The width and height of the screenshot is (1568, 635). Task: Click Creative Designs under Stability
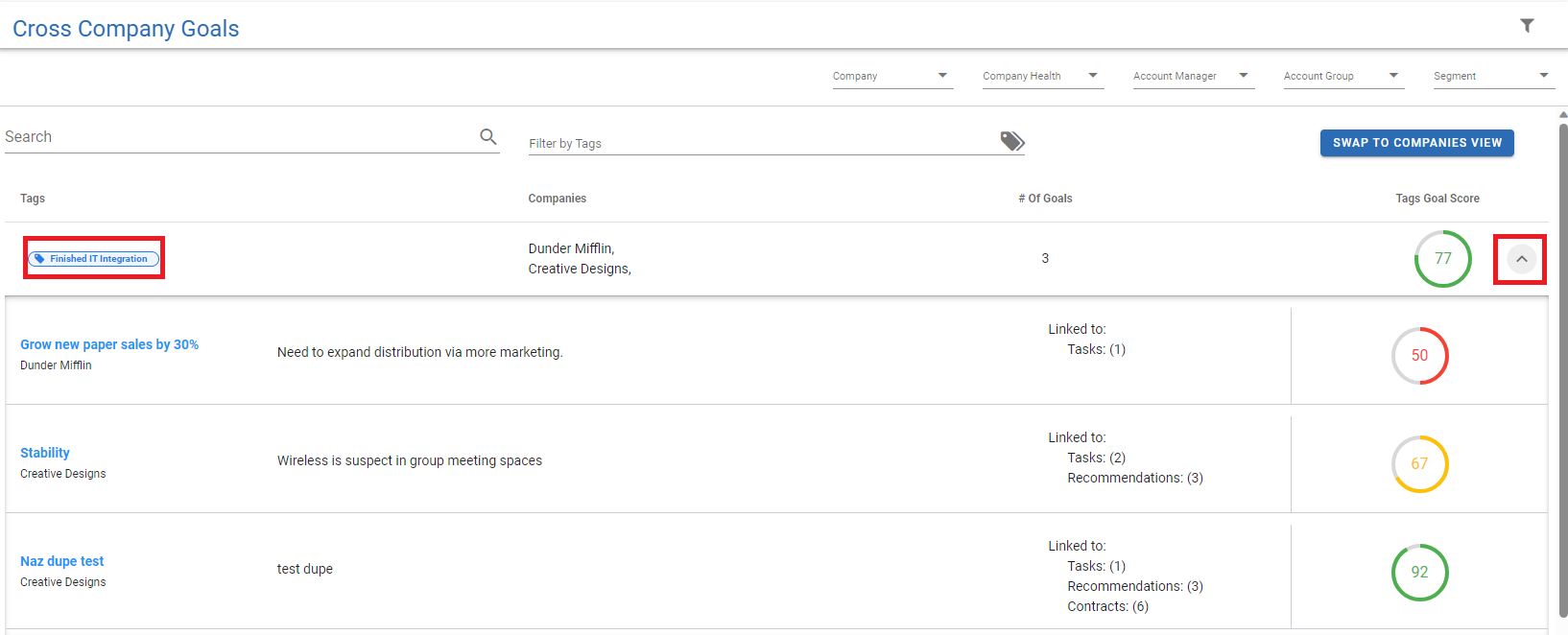click(x=63, y=474)
